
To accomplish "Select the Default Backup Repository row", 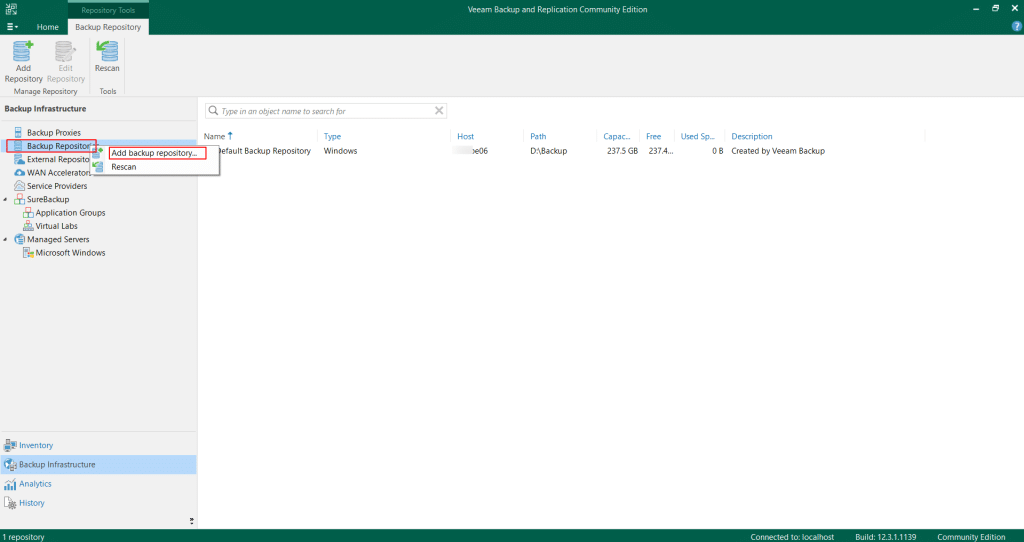I will pos(562,151).
